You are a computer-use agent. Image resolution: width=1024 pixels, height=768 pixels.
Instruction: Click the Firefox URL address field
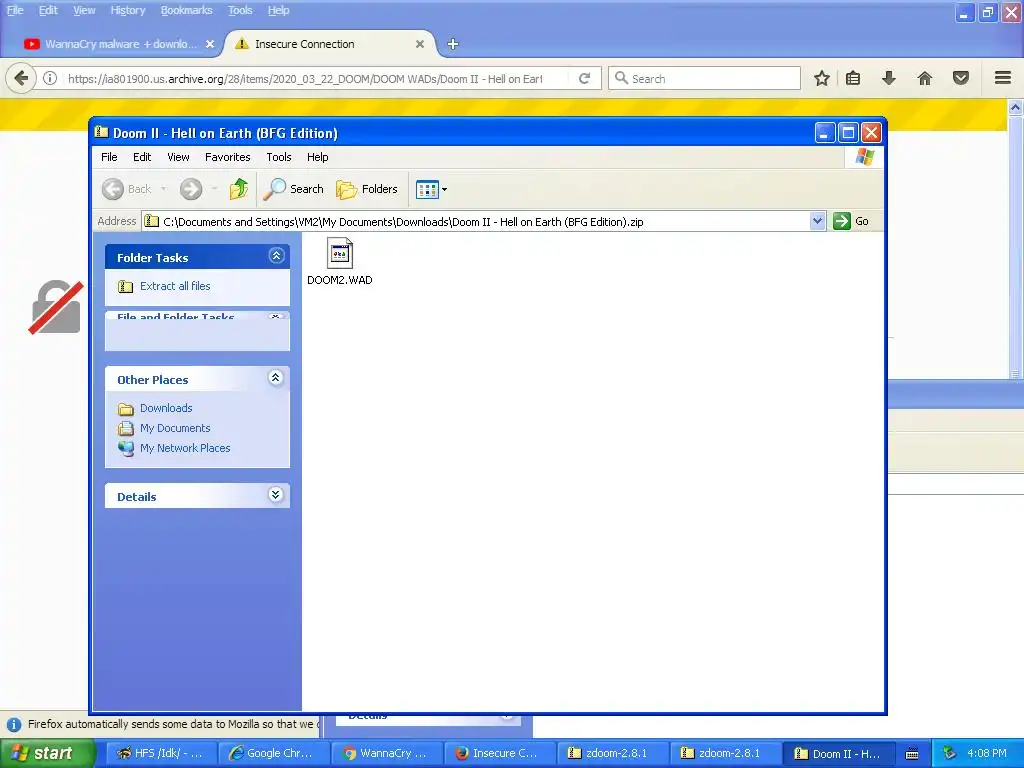[304, 79]
